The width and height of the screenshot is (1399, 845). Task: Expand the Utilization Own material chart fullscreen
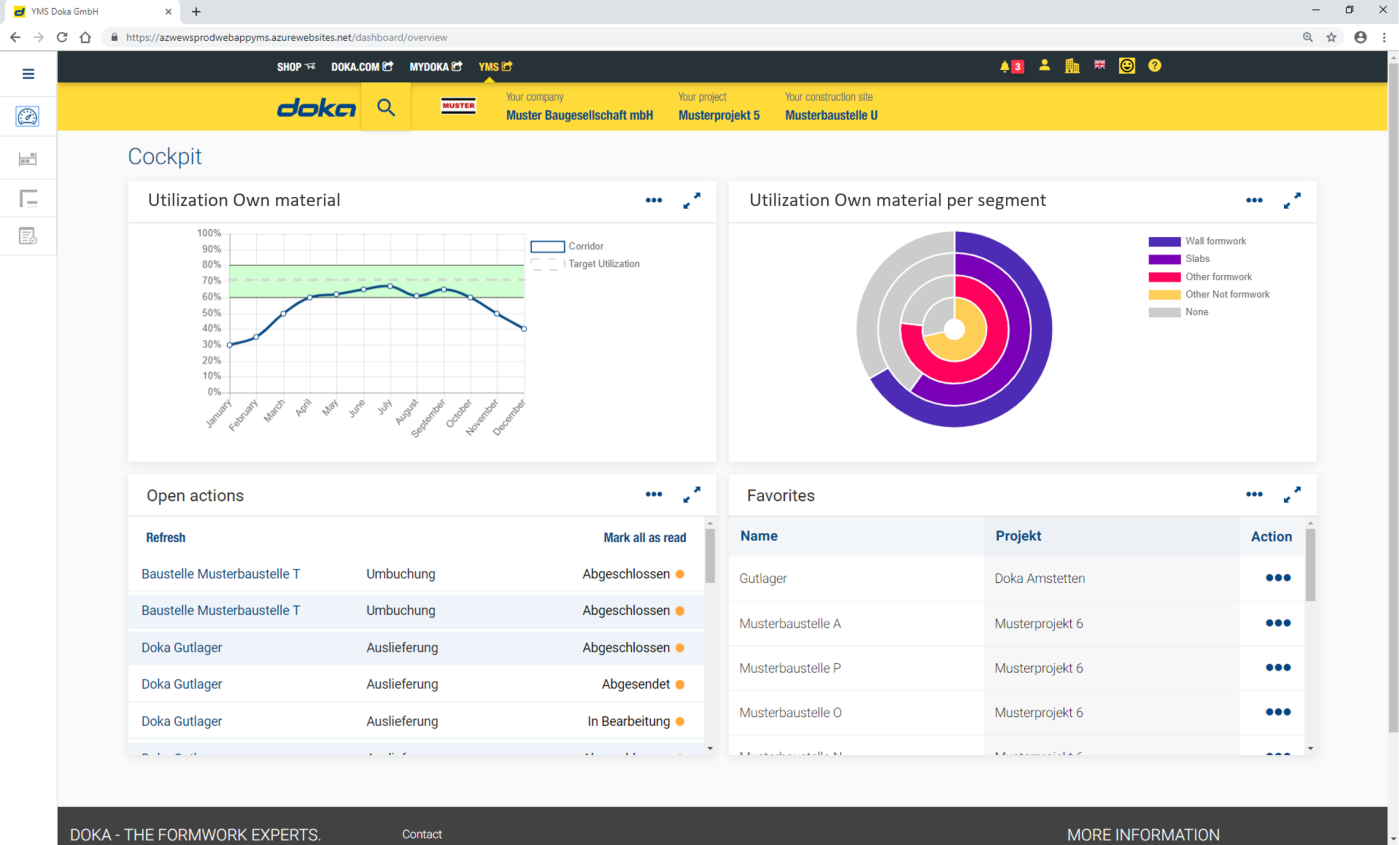point(692,201)
